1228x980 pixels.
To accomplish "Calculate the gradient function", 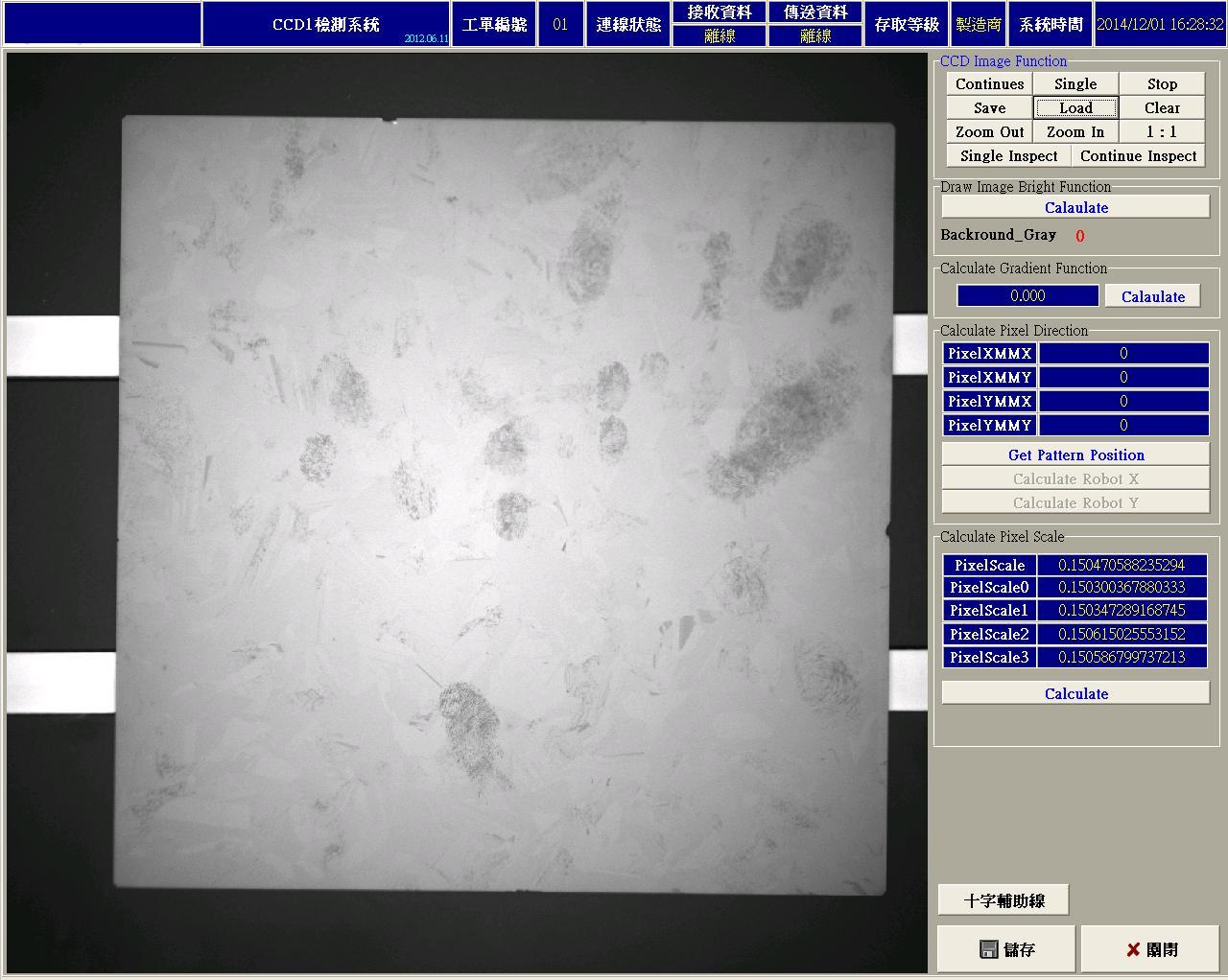I will click(1153, 296).
